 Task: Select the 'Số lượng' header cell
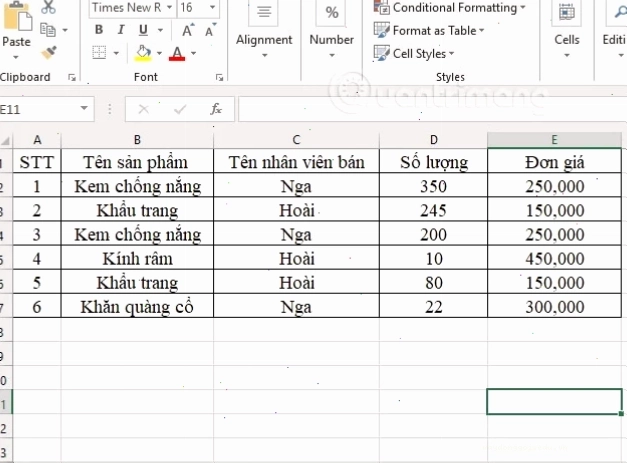pos(433,161)
